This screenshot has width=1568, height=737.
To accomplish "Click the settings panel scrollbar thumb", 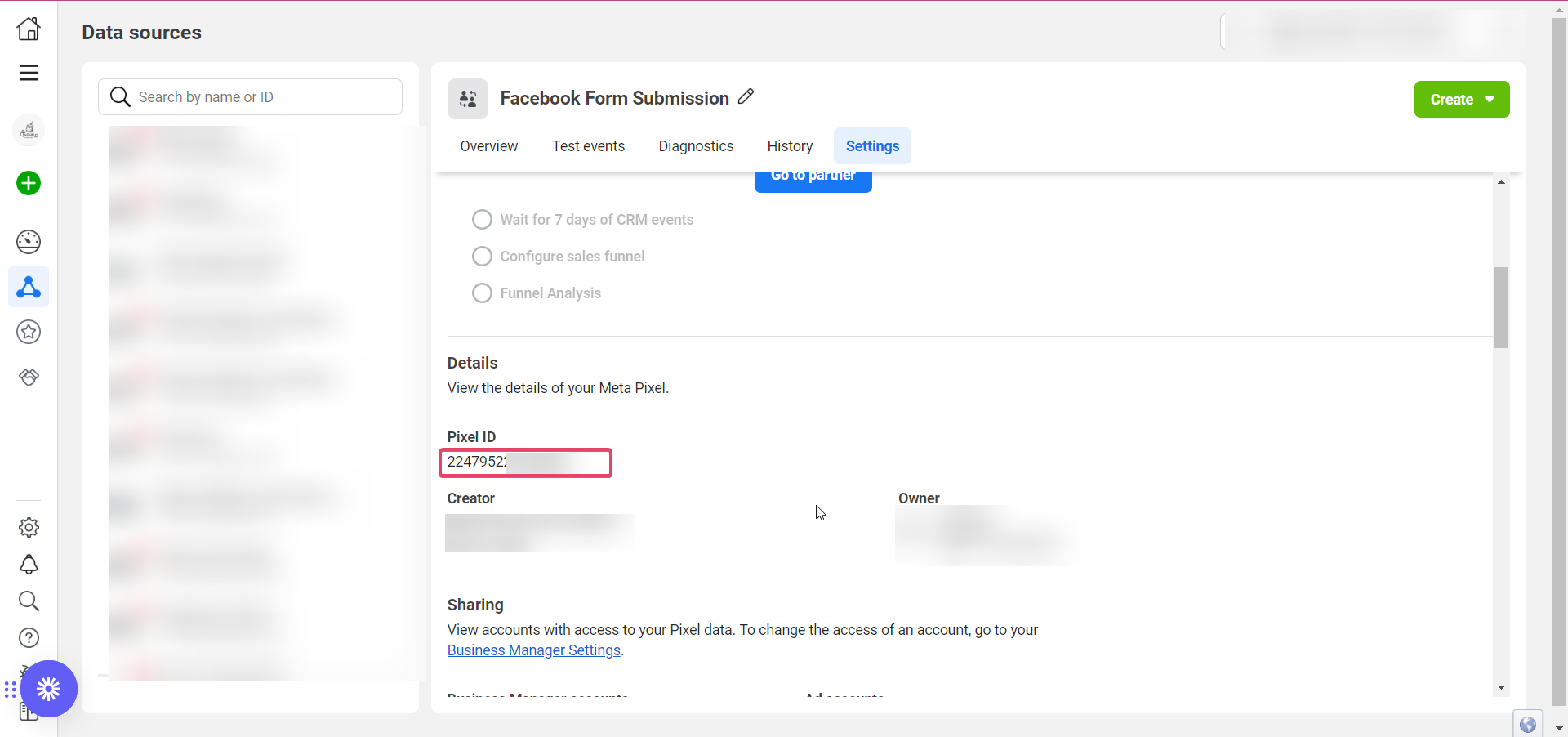I will click(x=1501, y=307).
